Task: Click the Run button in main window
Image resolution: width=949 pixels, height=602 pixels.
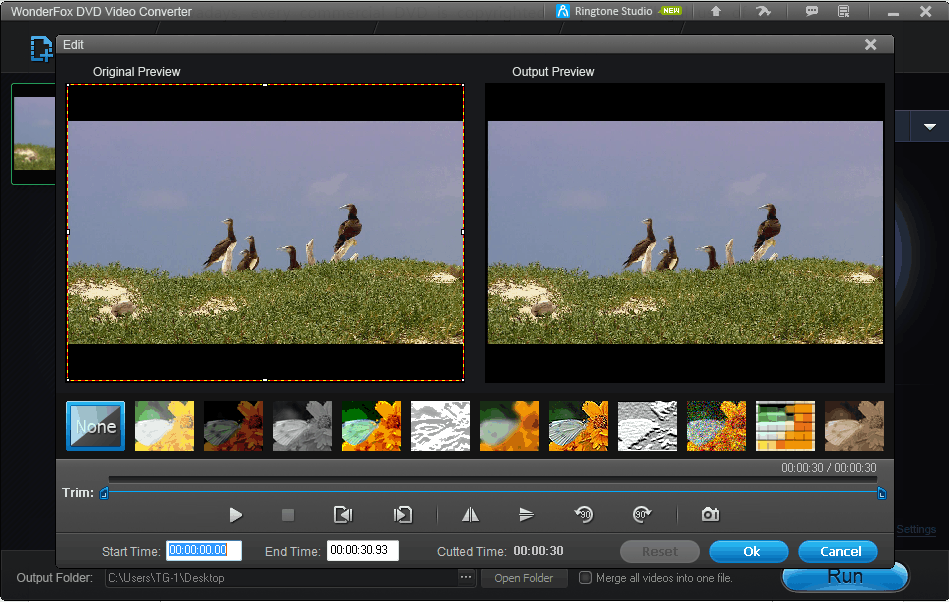Action: click(845, 577)
